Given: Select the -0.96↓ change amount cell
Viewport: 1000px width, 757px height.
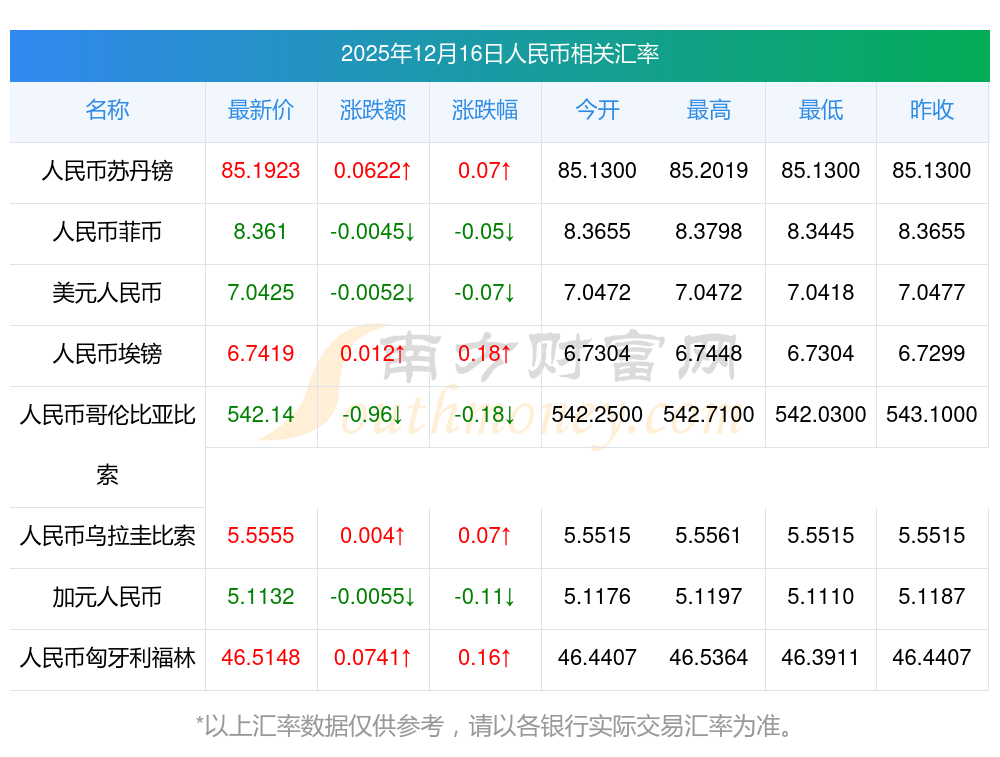Looking at the screenshot, I should tap(373, 415).
